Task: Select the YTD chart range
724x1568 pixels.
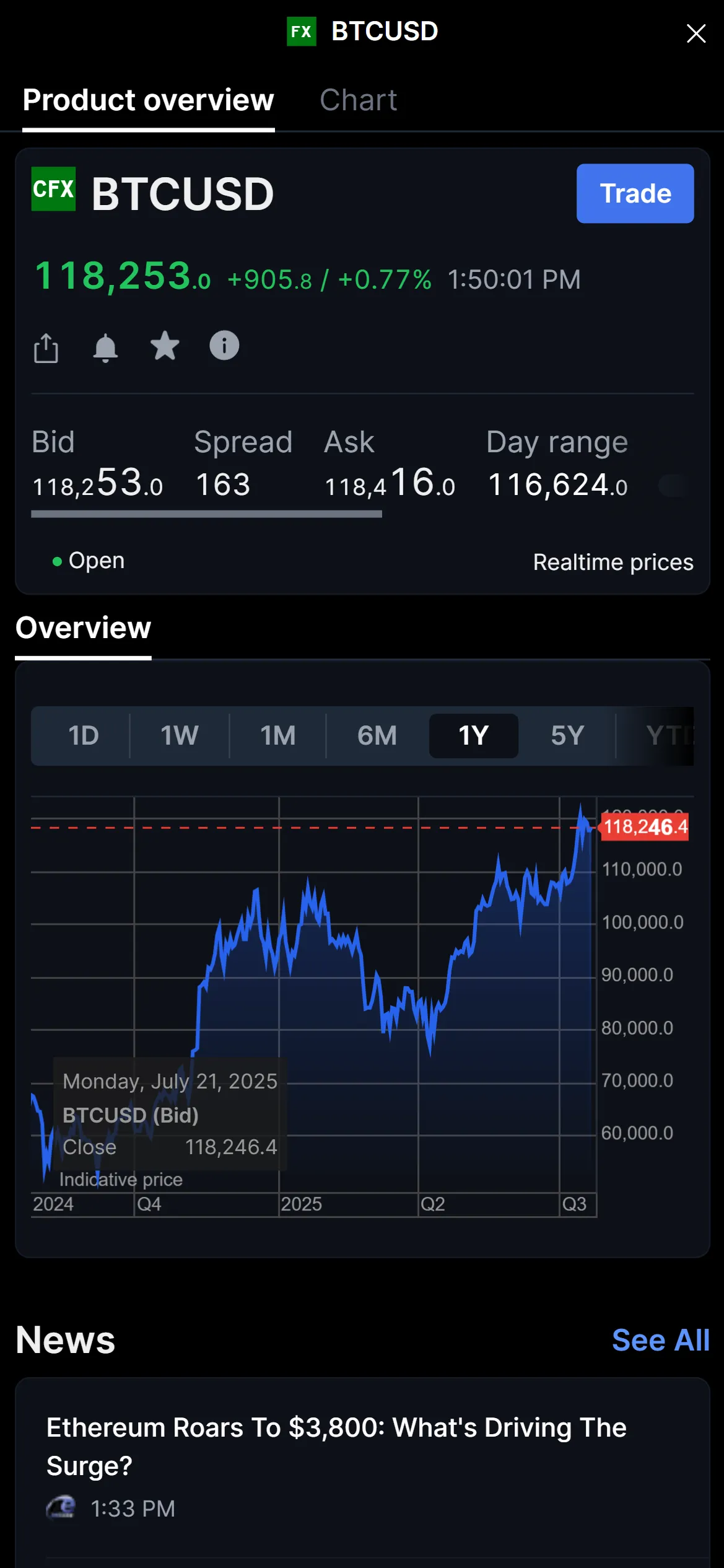Action: (x=670, y=735)
